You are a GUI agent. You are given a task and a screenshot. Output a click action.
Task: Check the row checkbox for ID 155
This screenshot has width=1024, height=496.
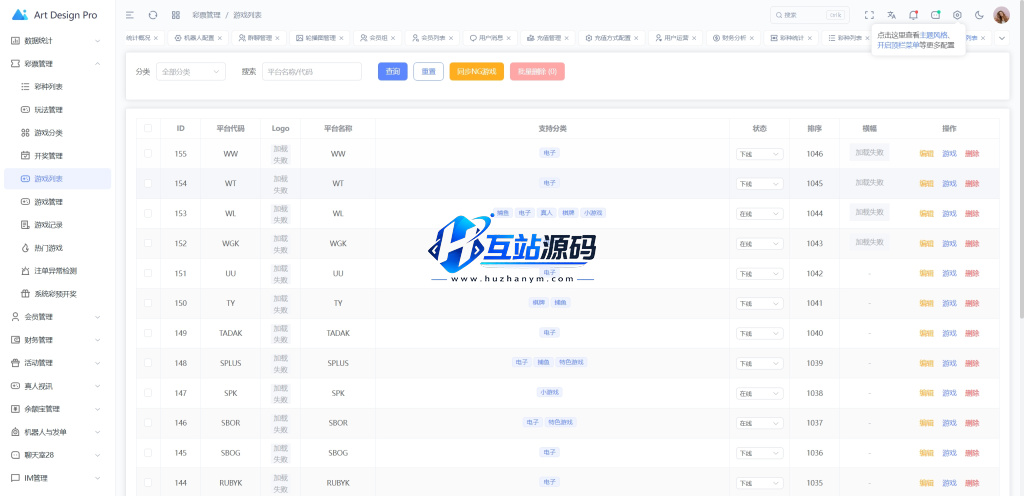(x=148, y=153)
